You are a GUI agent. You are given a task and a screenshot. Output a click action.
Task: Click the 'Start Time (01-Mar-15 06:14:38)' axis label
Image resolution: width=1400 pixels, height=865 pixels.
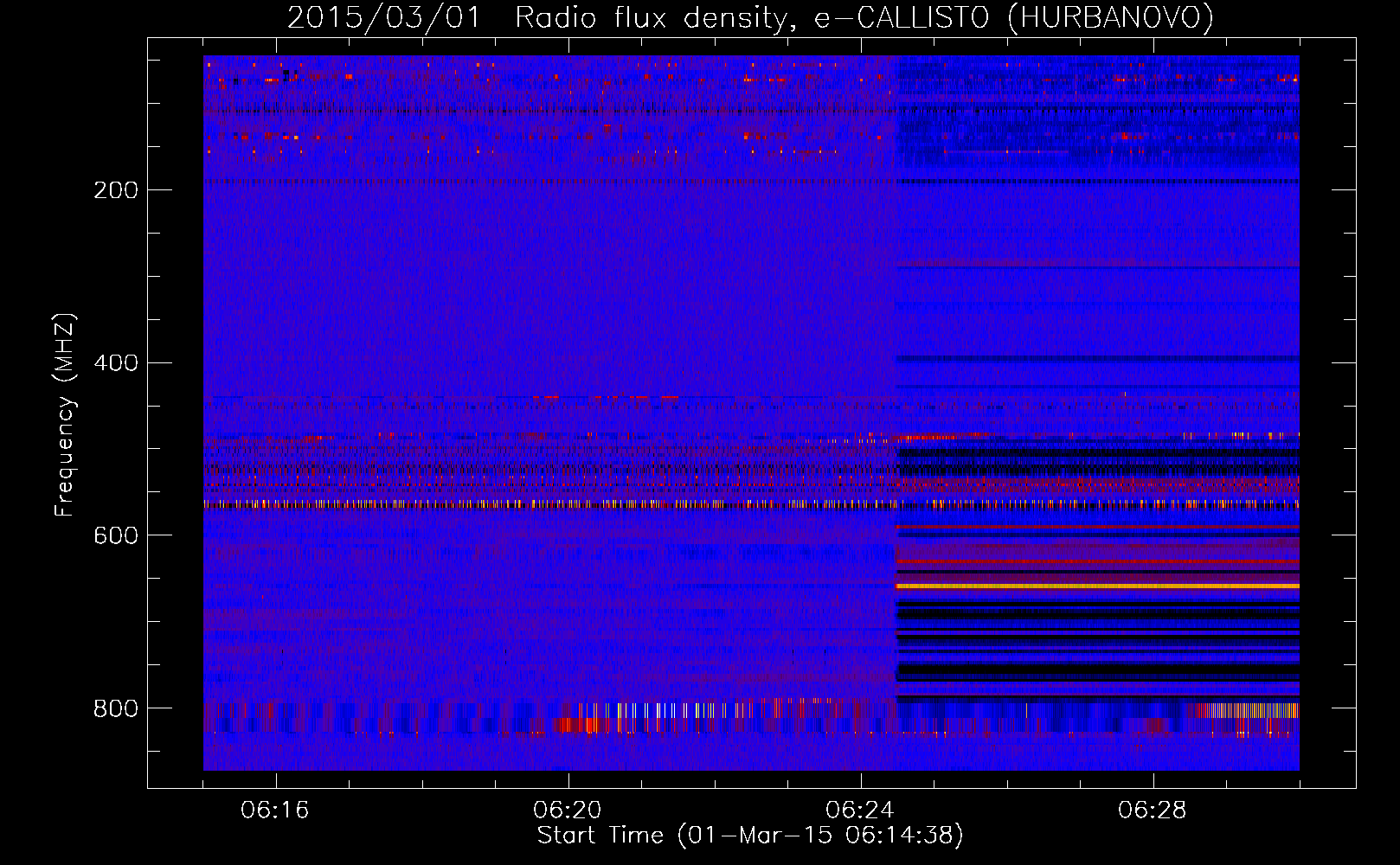(750, 836)
